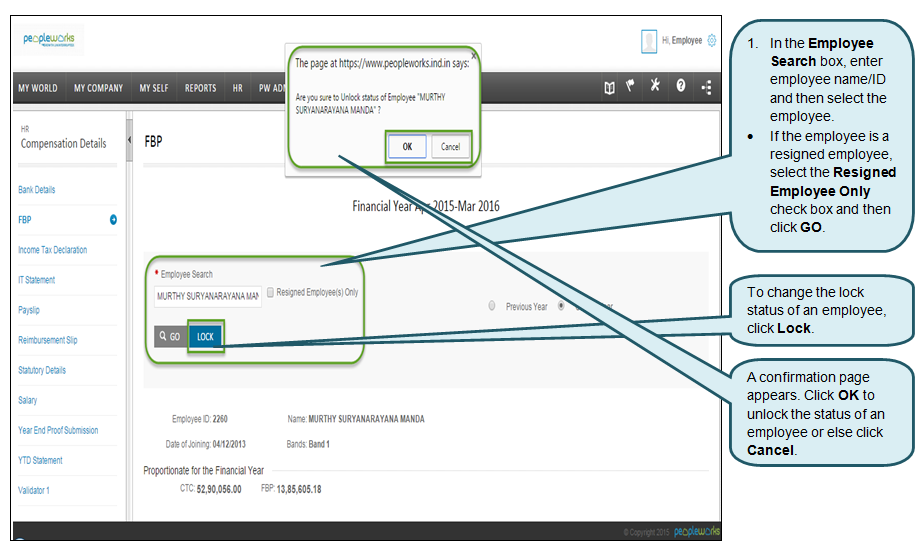The width and height of the screenshot is (917, 545).
Task: Click Cancel in the confirmation dialog
Action: (450, 147)
